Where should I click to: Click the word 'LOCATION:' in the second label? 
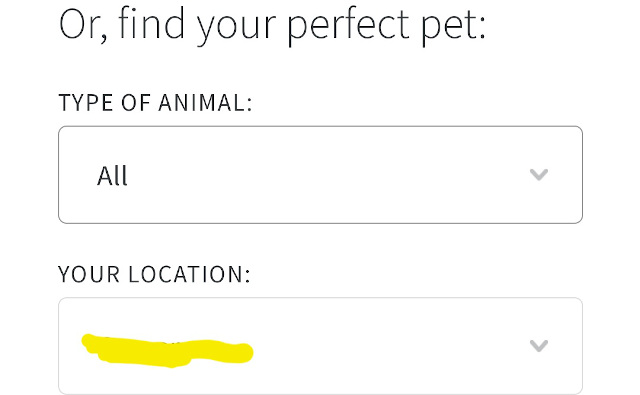click(x=189, y=274)
